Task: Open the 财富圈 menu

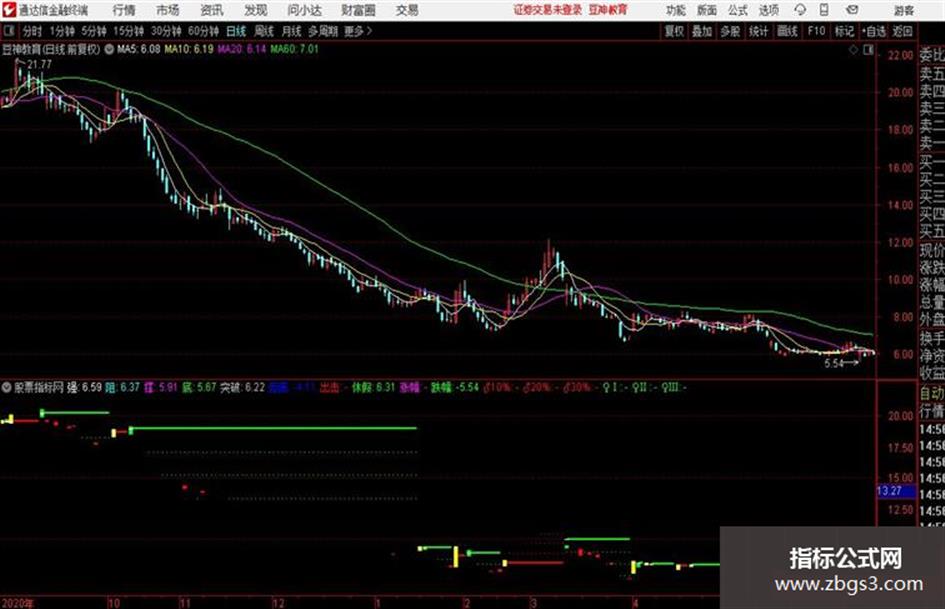Action: [x=358, y=10]
